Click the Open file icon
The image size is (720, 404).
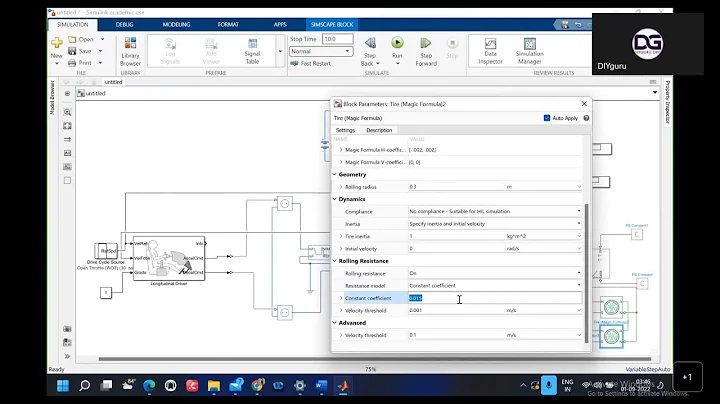click(x=72, y=39)
